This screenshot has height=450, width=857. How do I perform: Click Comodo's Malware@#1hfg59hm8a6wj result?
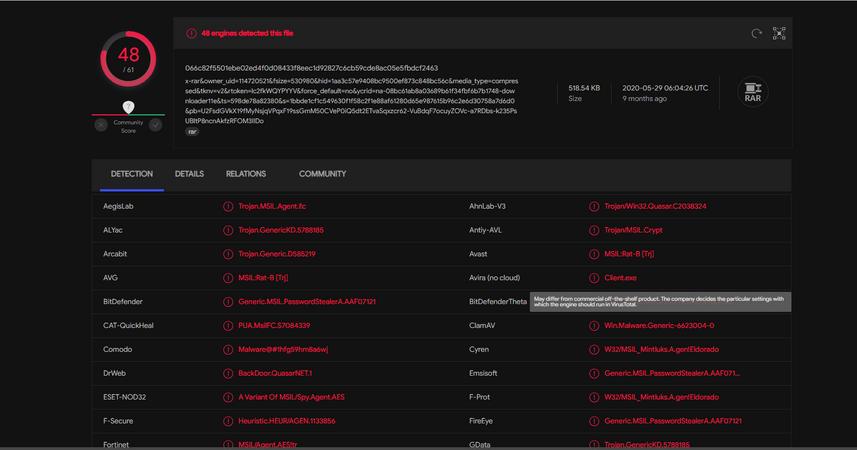[x=283, y=349]
